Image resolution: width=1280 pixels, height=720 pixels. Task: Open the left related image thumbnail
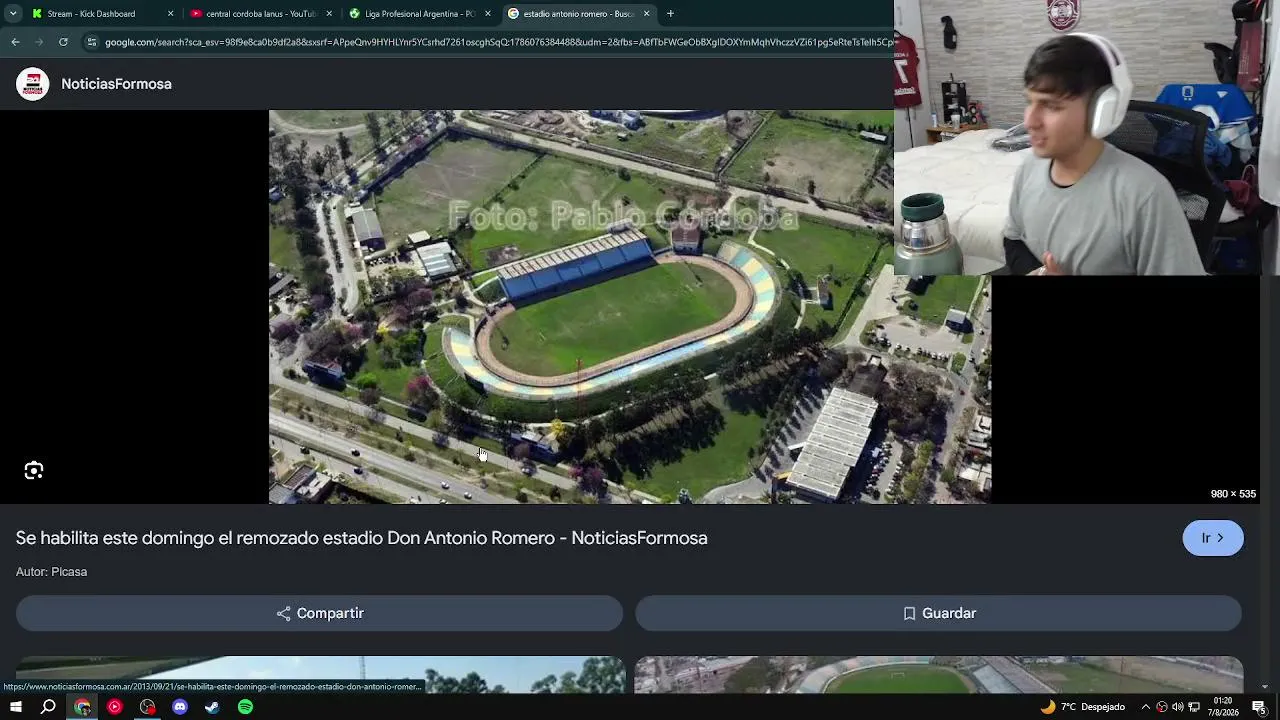point(320,674)
